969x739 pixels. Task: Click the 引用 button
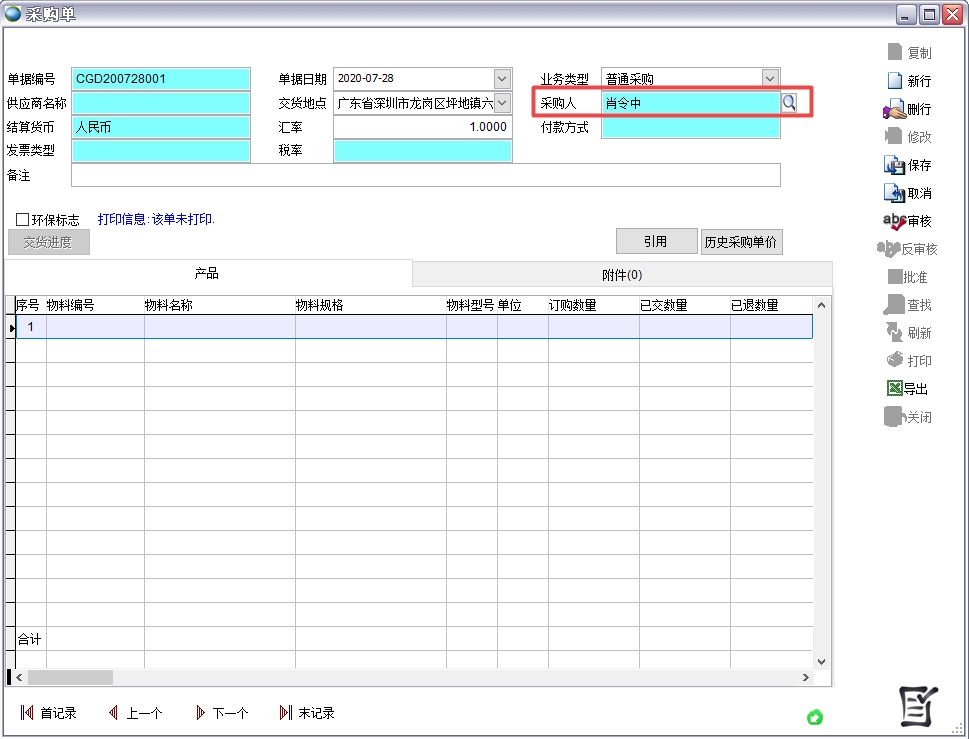(x=655, y=241)
